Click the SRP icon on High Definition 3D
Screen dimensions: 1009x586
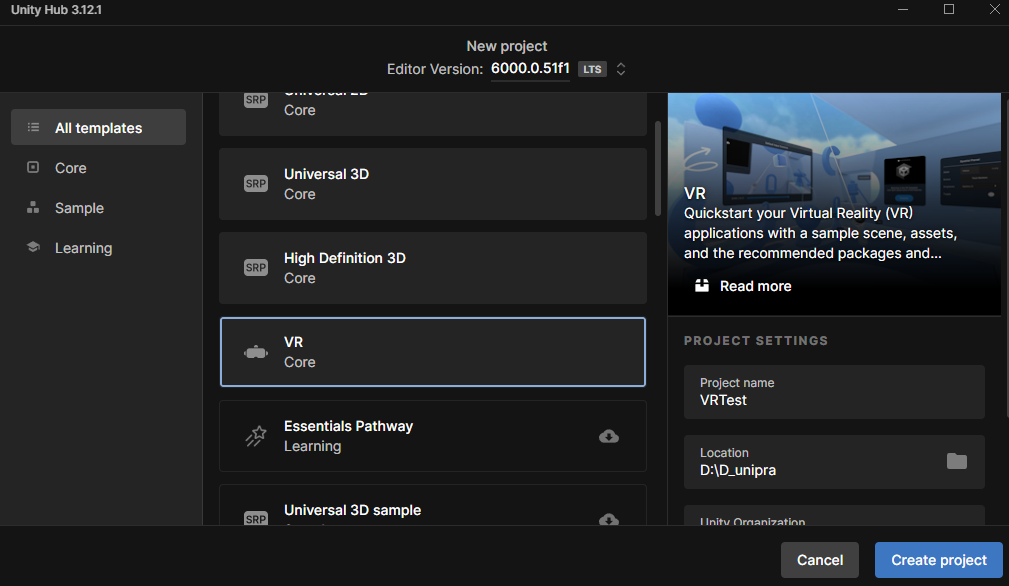[x=255, y=268]
